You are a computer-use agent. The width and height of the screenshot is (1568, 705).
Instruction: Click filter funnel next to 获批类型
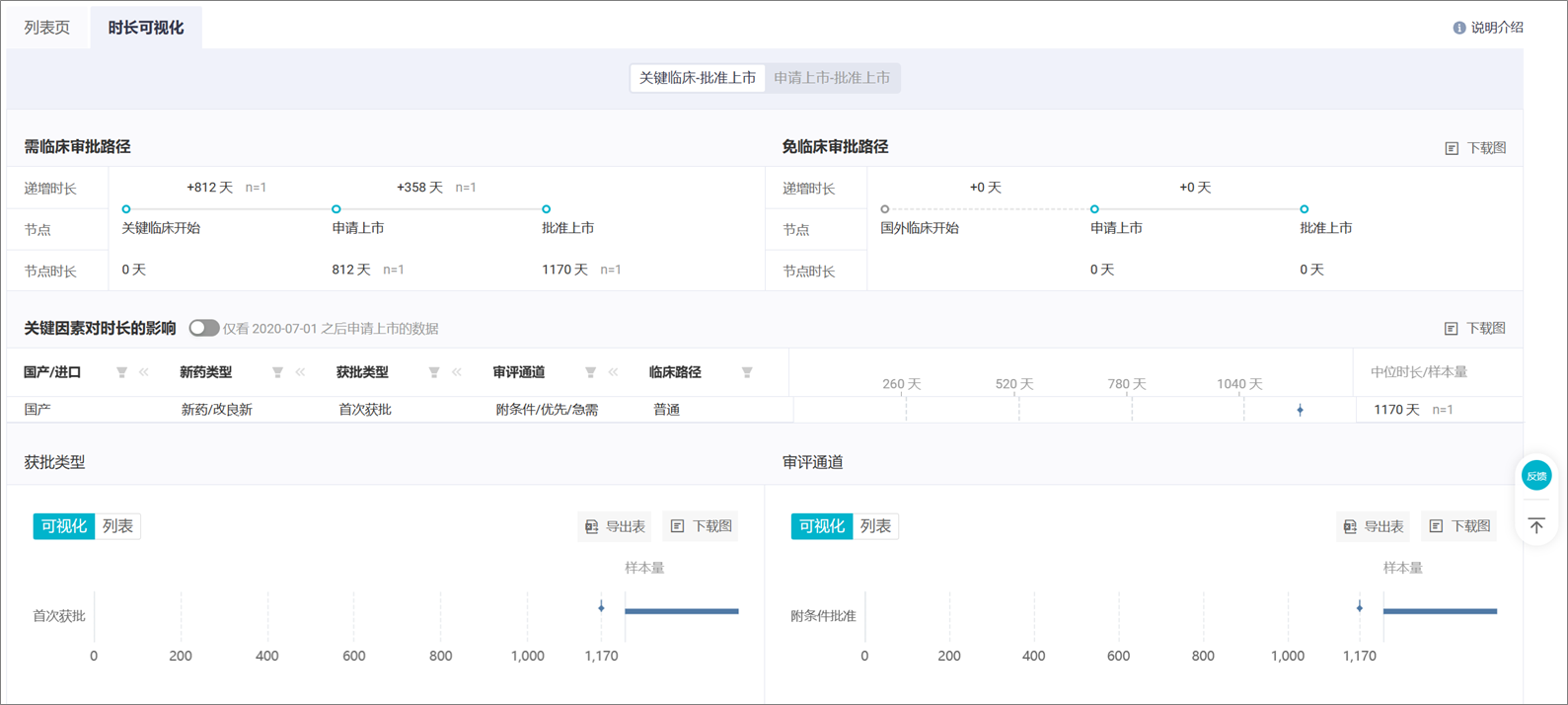click(434, 372)
